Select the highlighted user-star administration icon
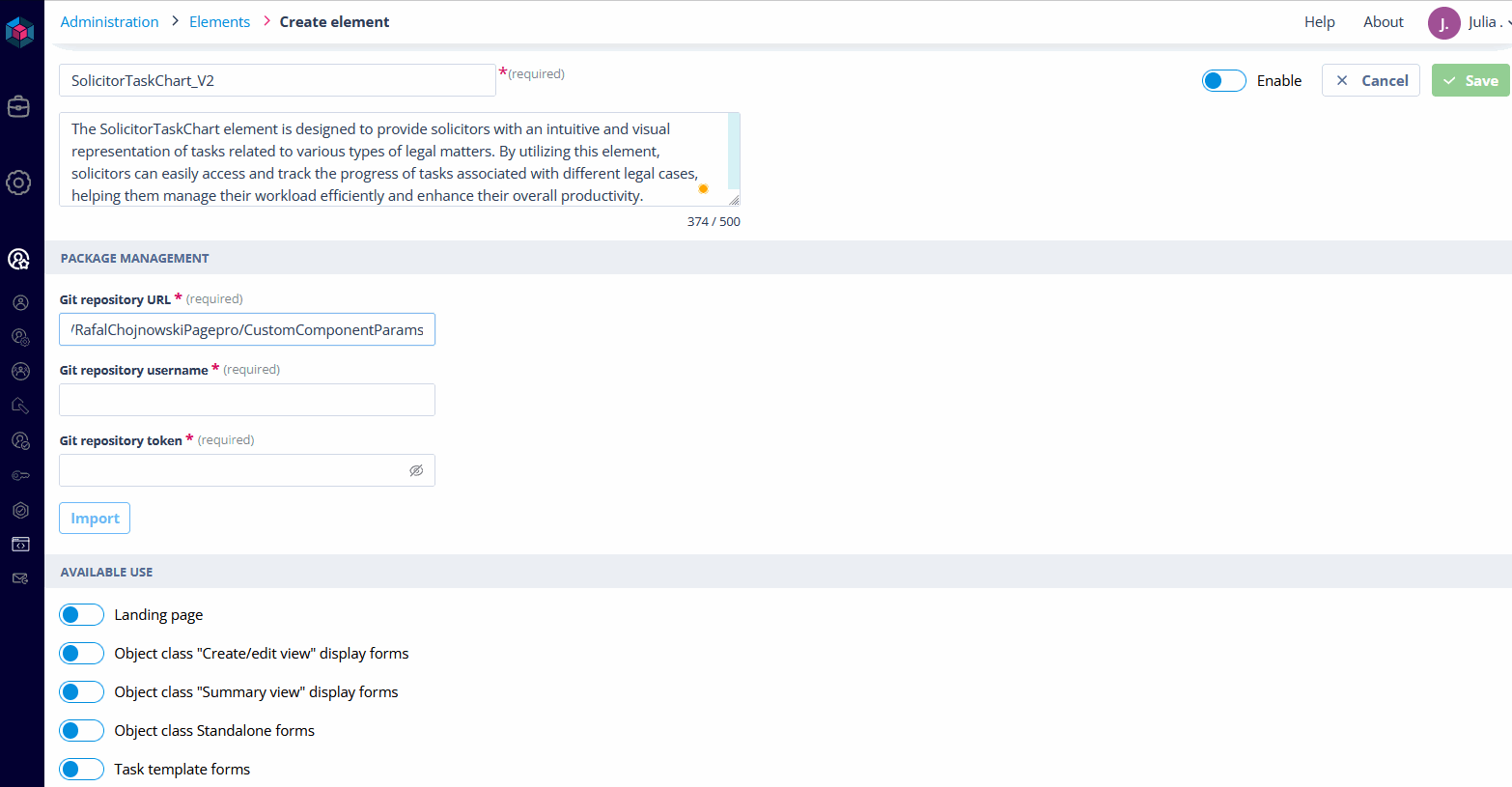1512x787 pixels. [18, 259]
